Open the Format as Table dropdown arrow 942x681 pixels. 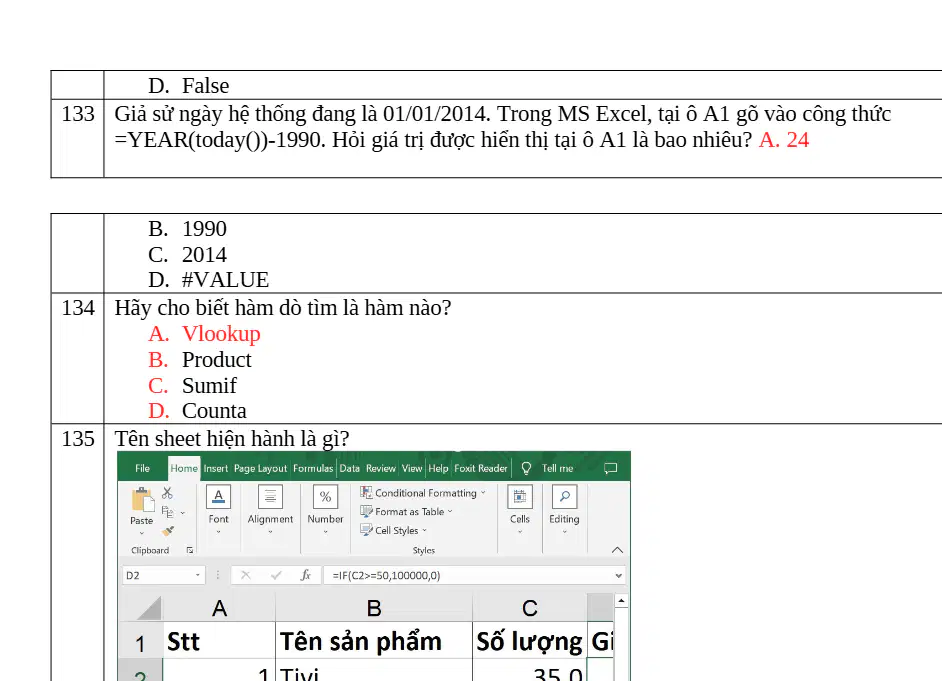(x=450, y=512)
